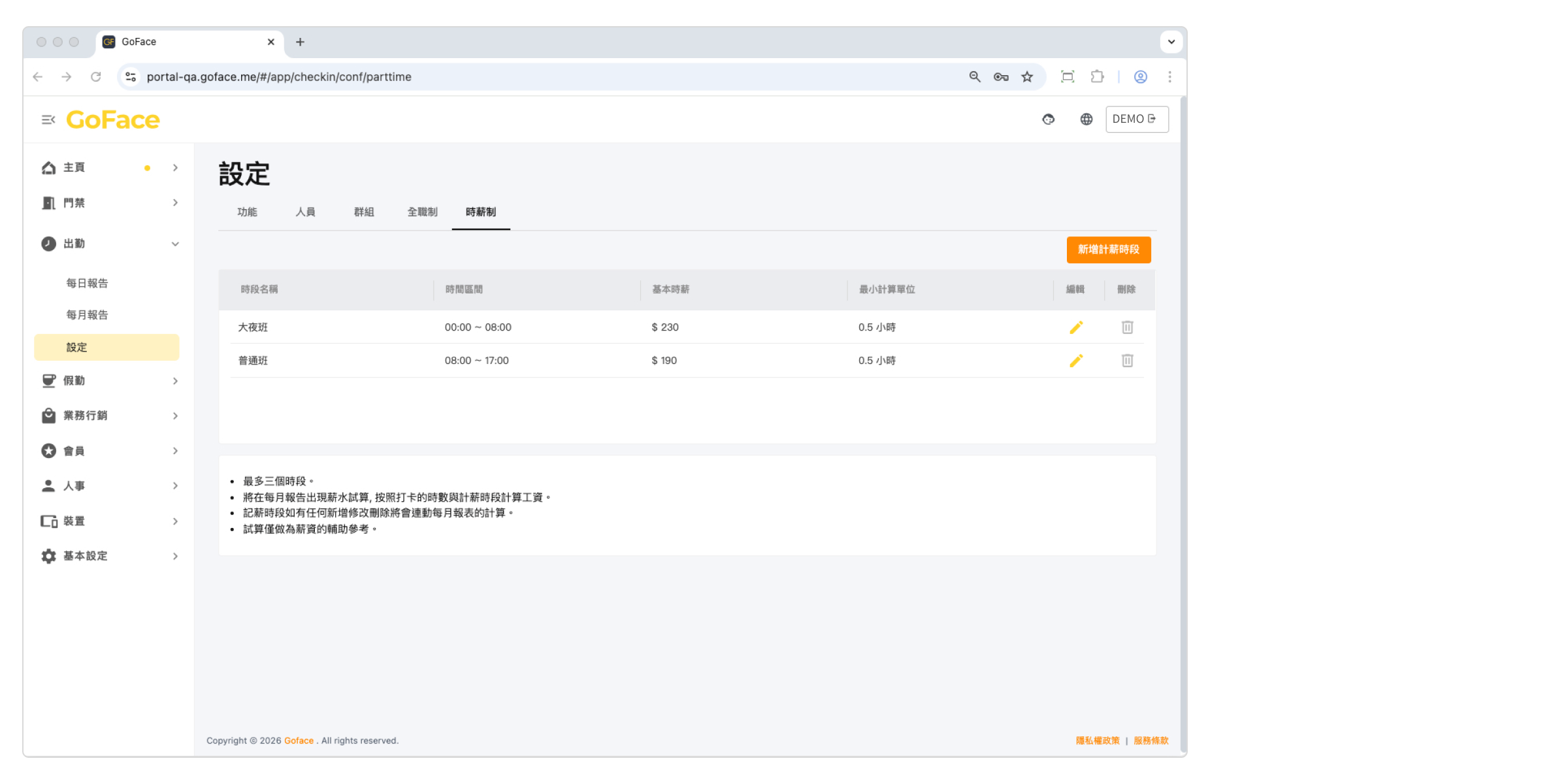Collapse the 出勤 sidebar section
The image size is (1568, 784).
108,244
